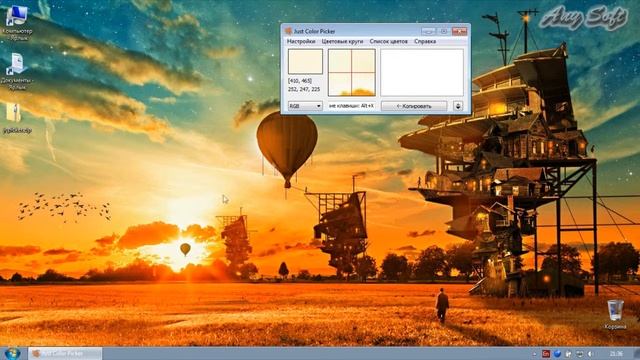
Task: Click the network tray icon
Action: tap(580, 354)
